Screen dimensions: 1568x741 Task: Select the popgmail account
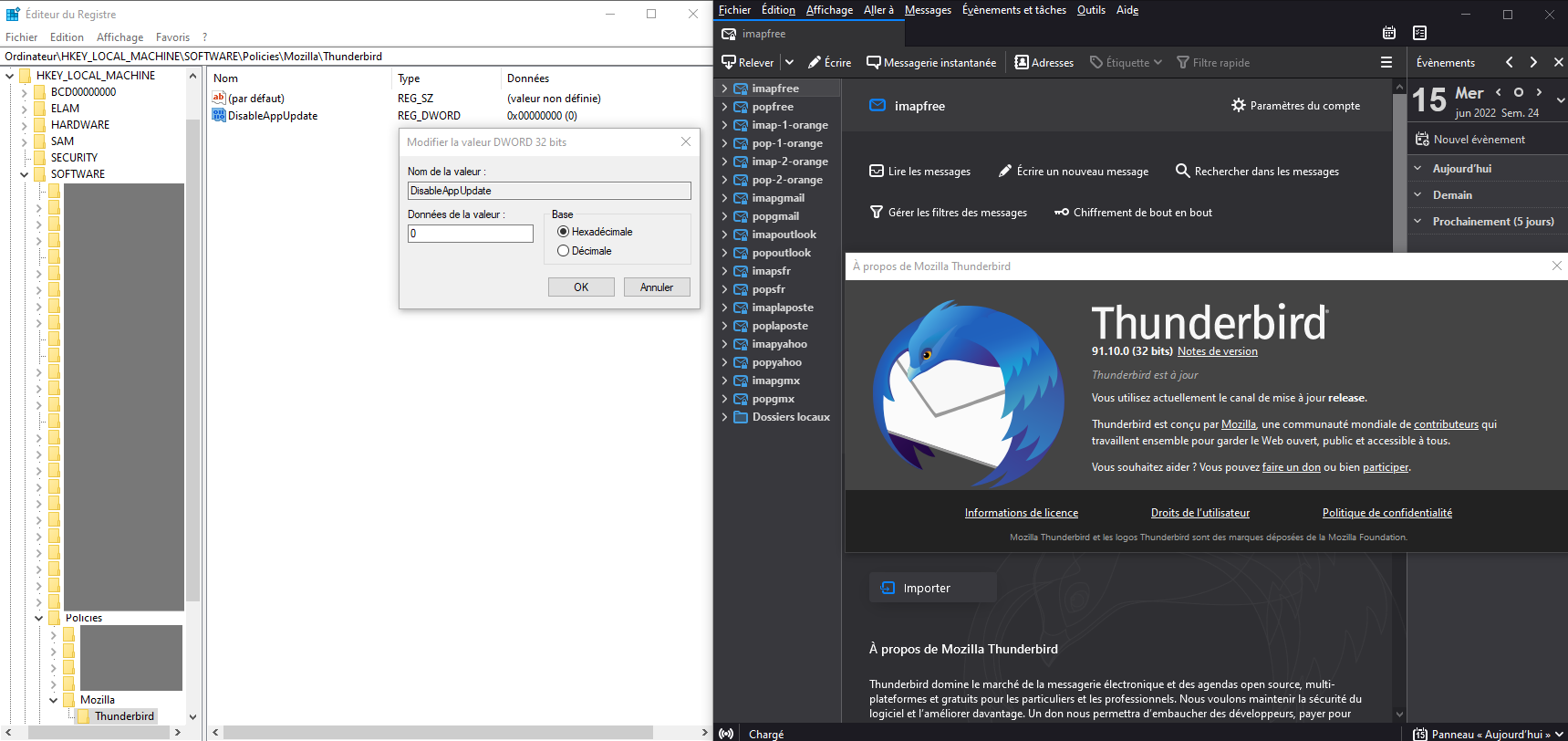tap(775, 216)
